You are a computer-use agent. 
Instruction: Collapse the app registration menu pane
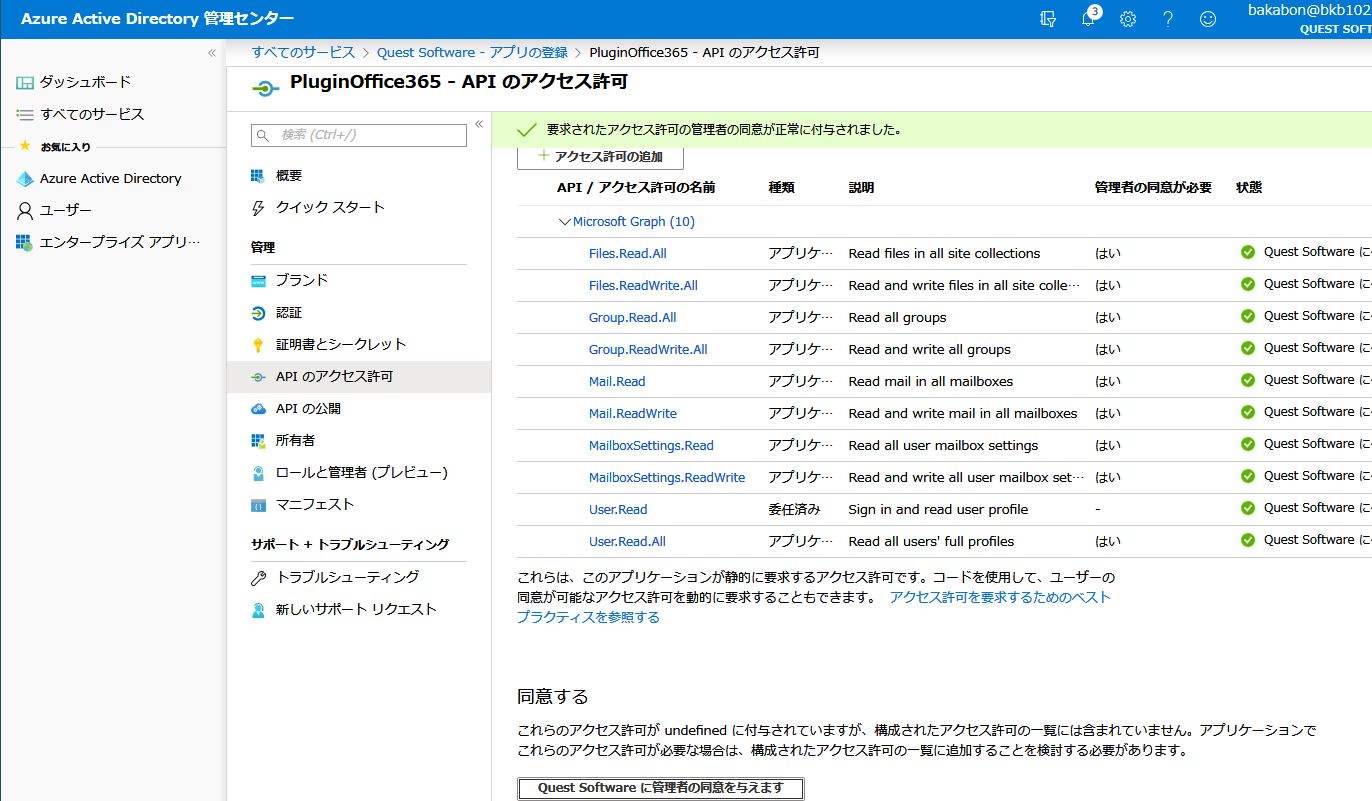click(478, 124)
